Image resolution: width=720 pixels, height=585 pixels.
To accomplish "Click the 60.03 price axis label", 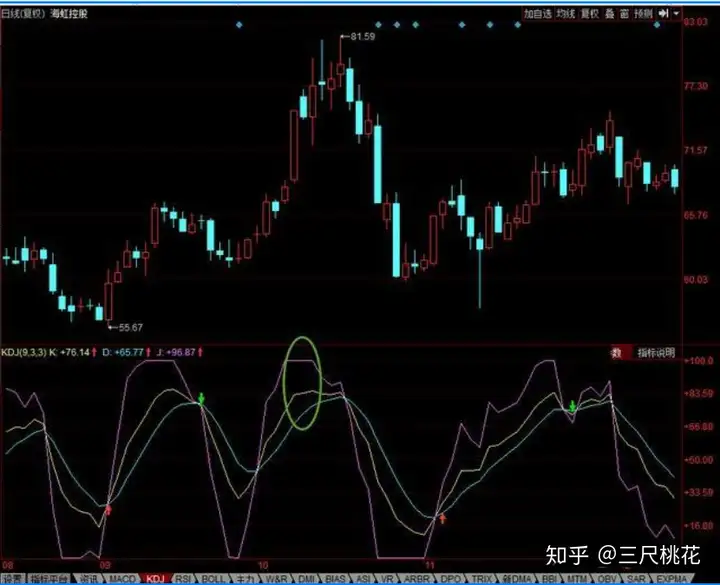I will (696, 280).
